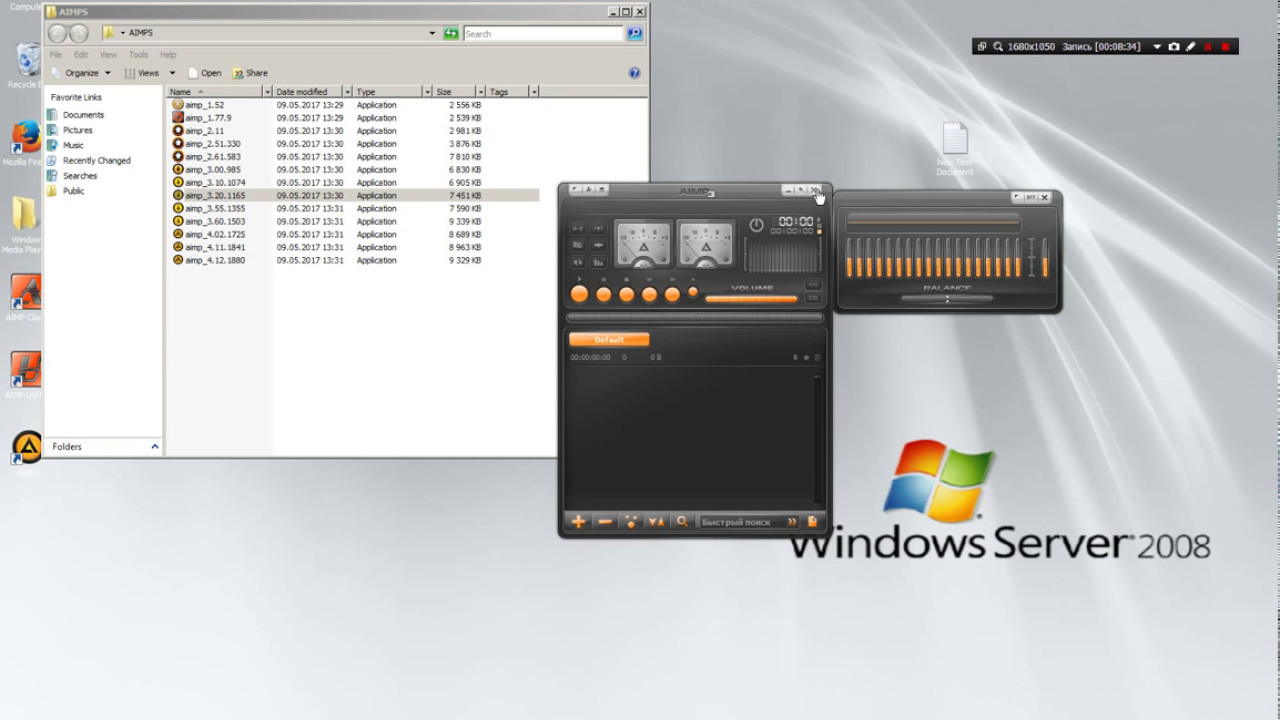
Task: Click the small AIMP Open files button
Action: coord(693,292)
